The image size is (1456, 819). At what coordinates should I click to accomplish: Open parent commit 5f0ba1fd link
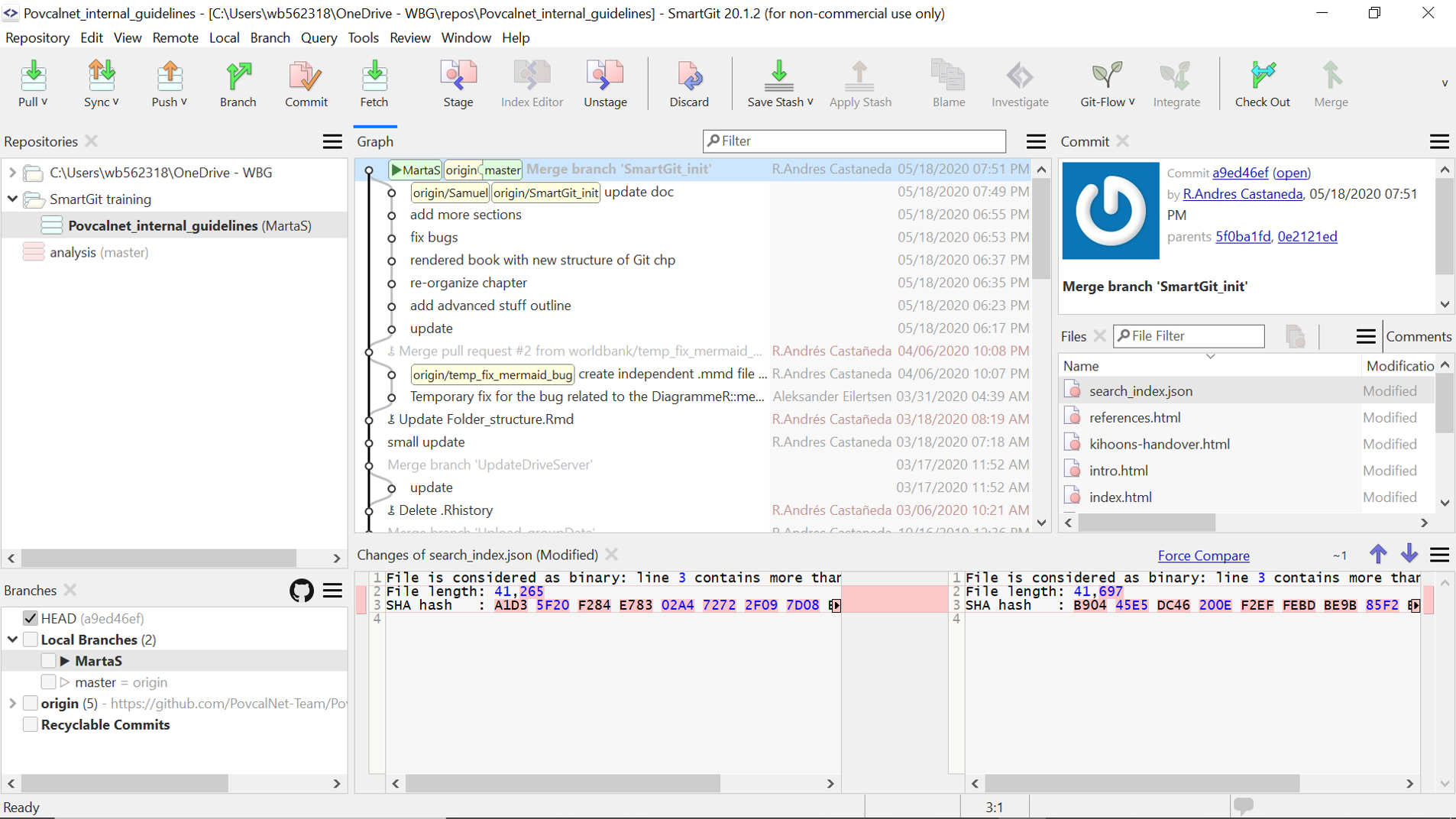tap(1243, 236)
